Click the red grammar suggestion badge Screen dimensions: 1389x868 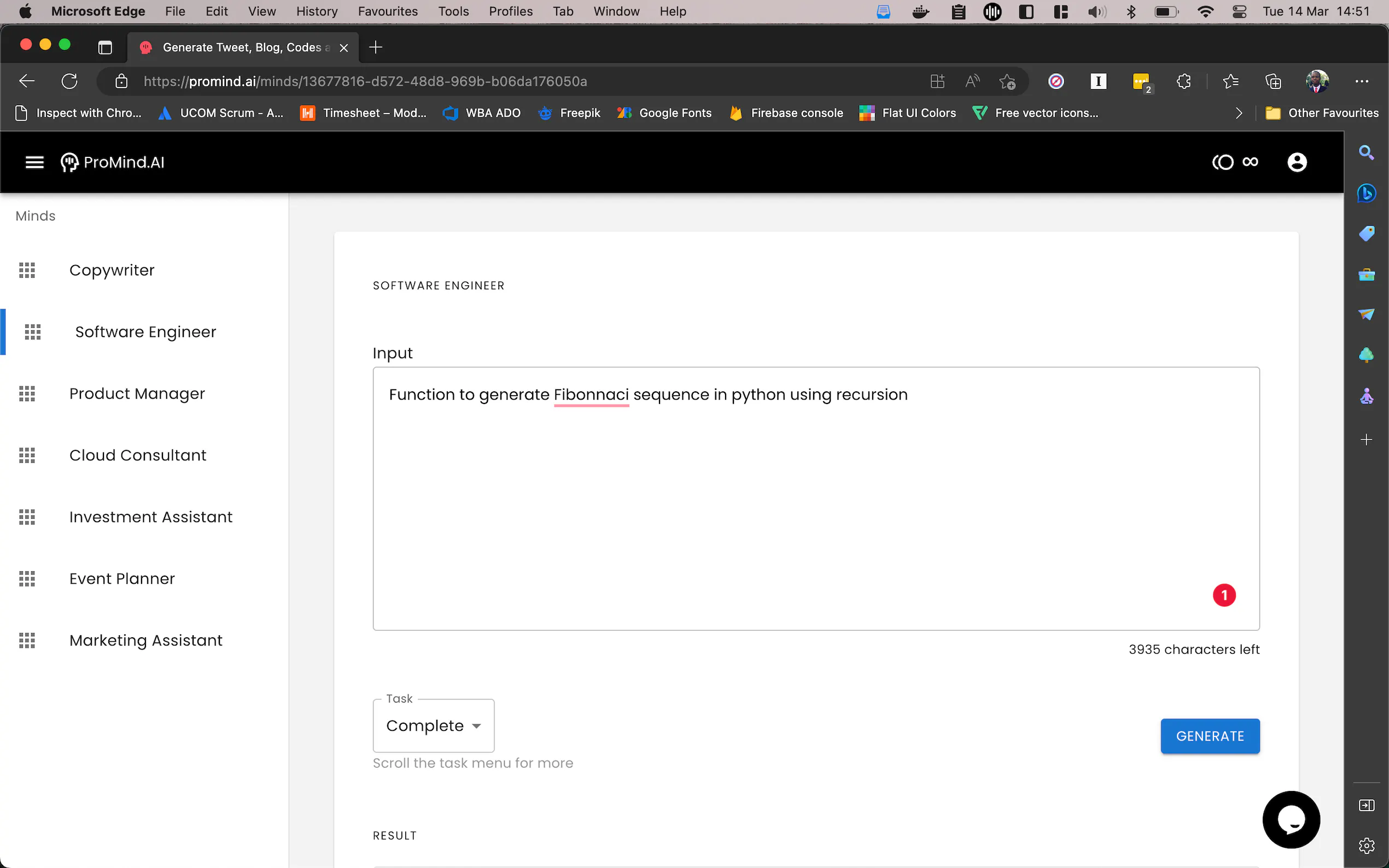(x=1224, y=595)
